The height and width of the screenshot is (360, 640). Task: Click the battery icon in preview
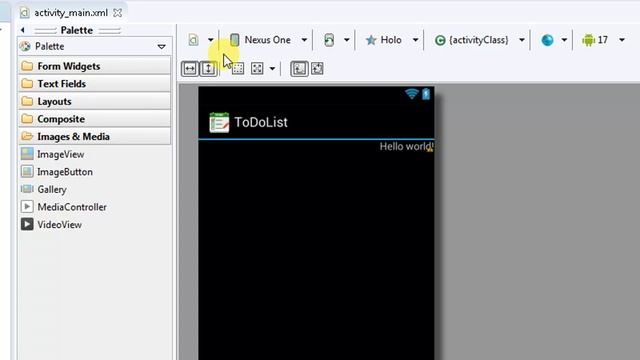[x=426, y=94]
